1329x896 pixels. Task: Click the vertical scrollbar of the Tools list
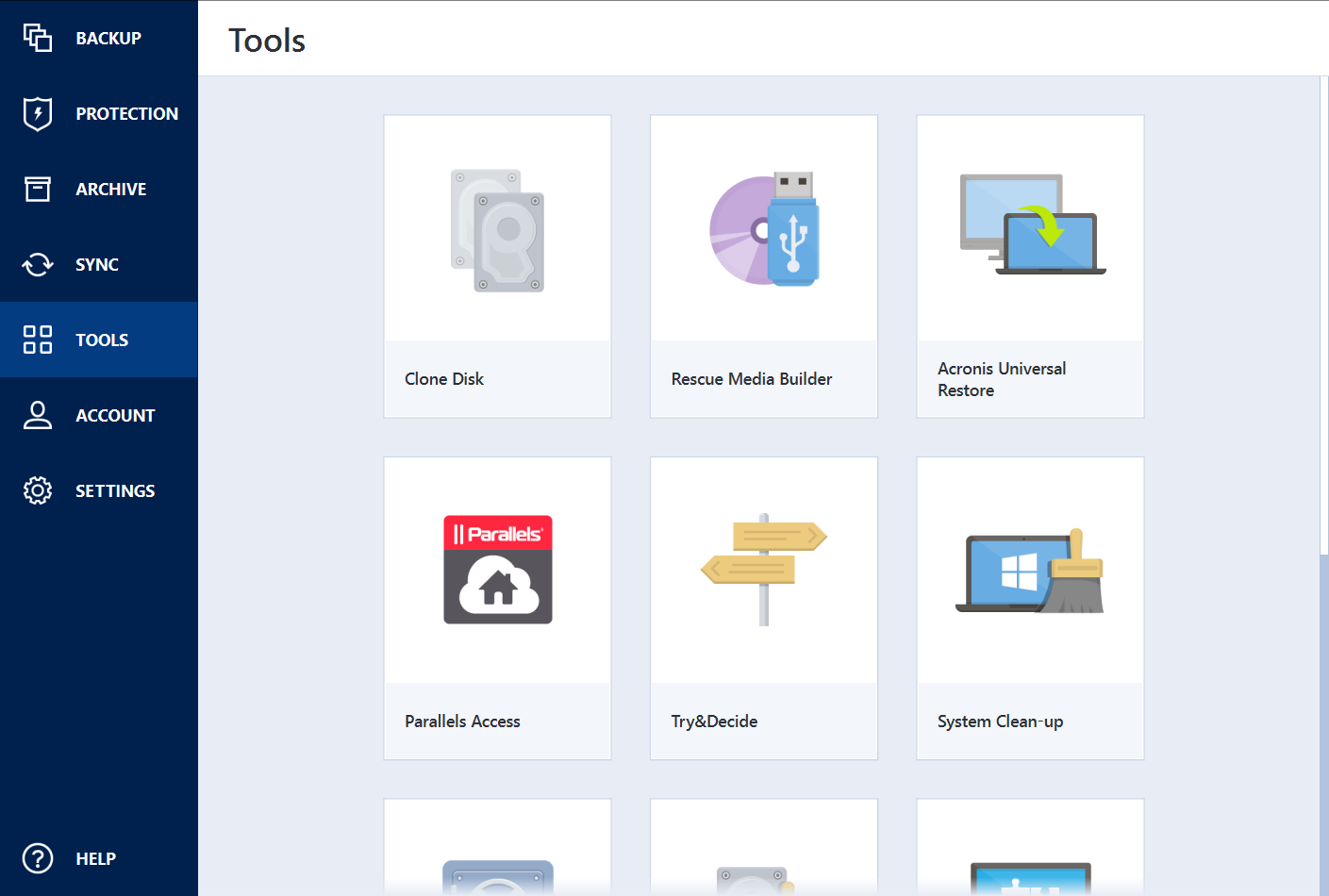(1324, 486)
